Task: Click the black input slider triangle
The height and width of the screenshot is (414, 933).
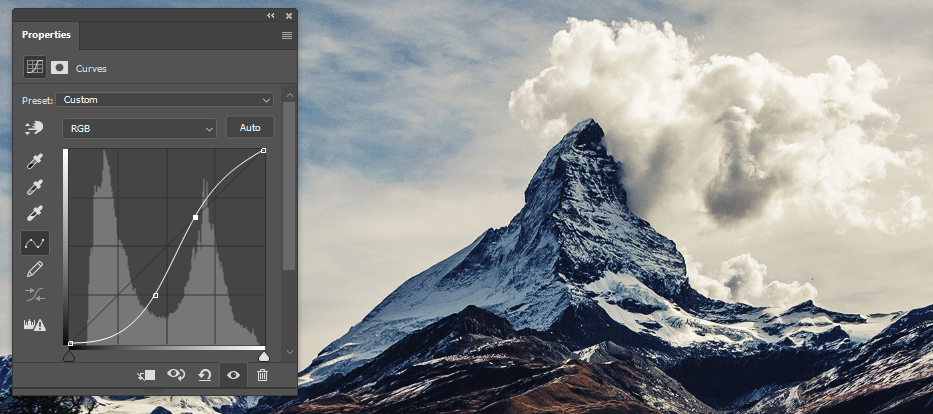Action: pyautogui.click(x=69, y=356)
